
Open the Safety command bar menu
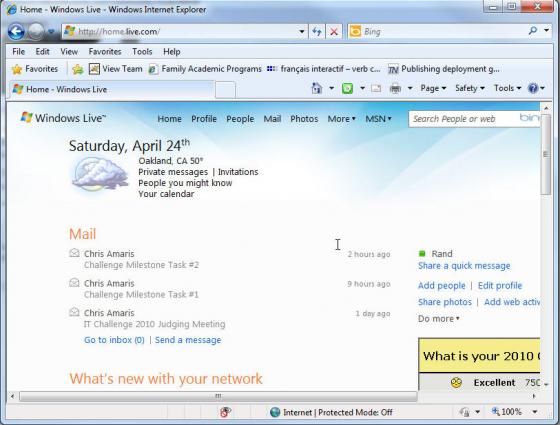pos(470,88)
